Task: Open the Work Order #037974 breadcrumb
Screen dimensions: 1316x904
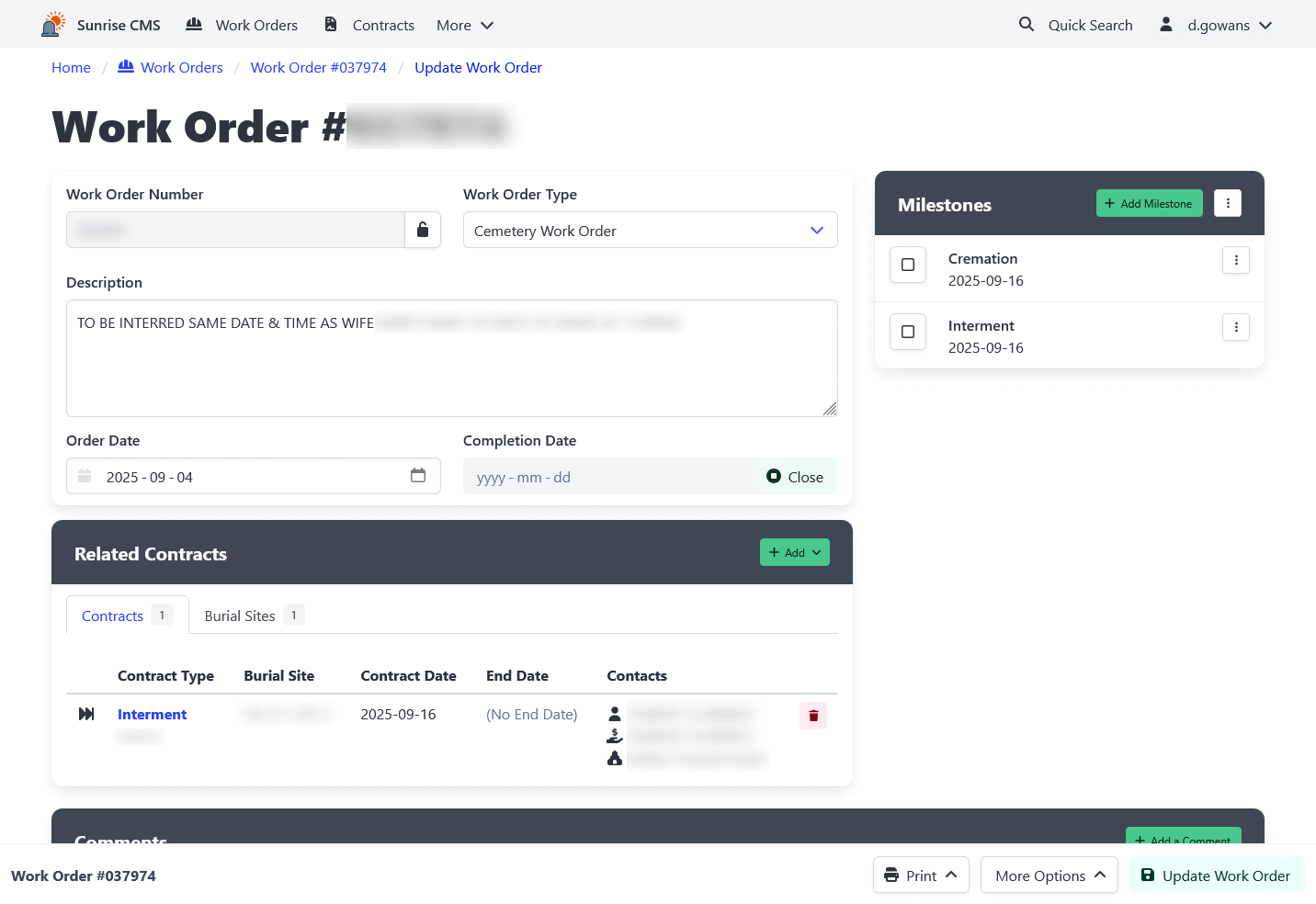Action: (319, 67)
